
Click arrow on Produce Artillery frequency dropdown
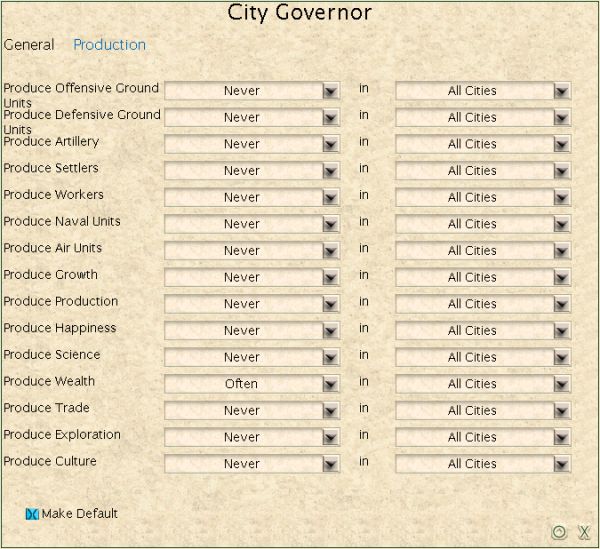(x=331, y=144)
